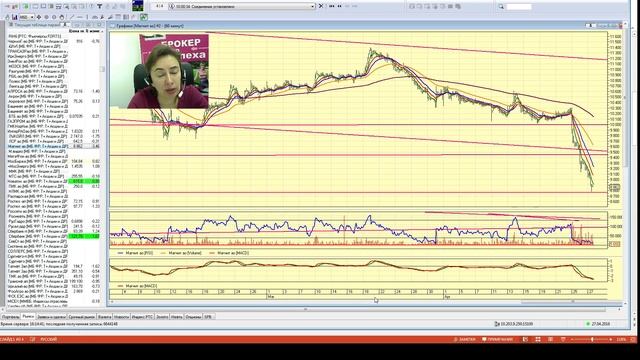Click the instrument list vertical scrollbar

[x=102, y=69]
